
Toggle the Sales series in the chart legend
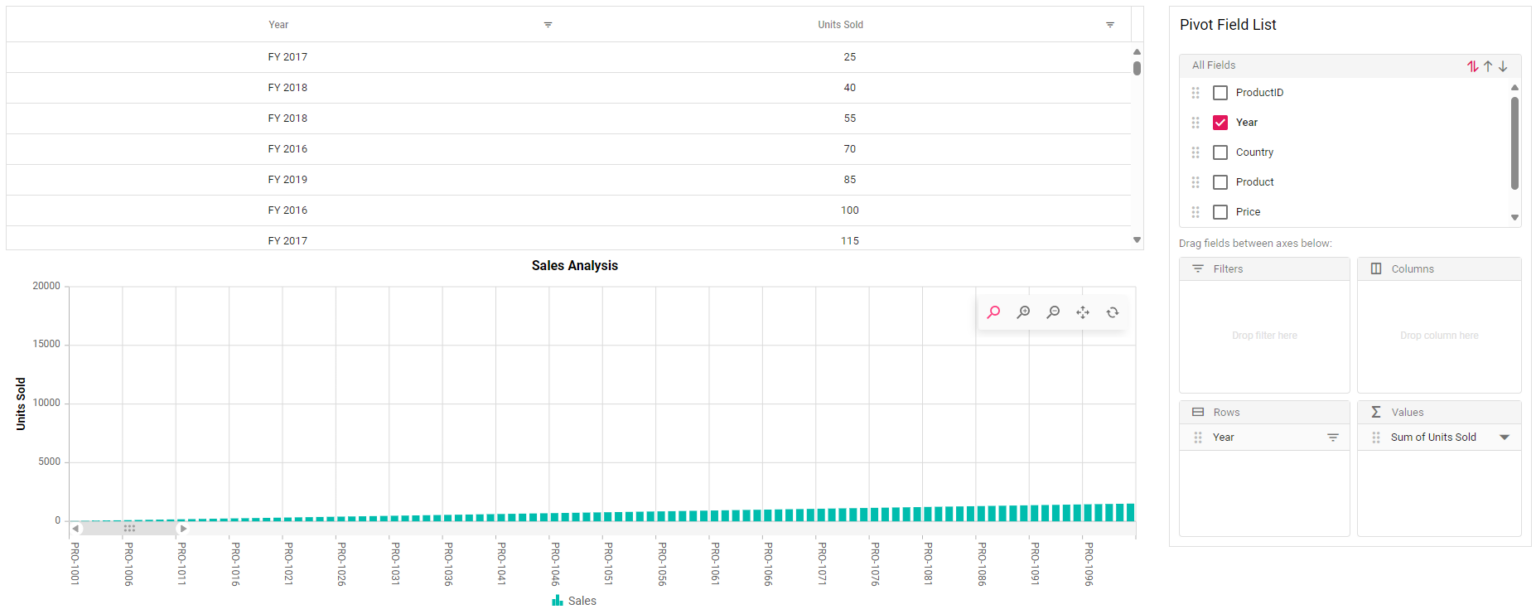(x=574, y=600)
